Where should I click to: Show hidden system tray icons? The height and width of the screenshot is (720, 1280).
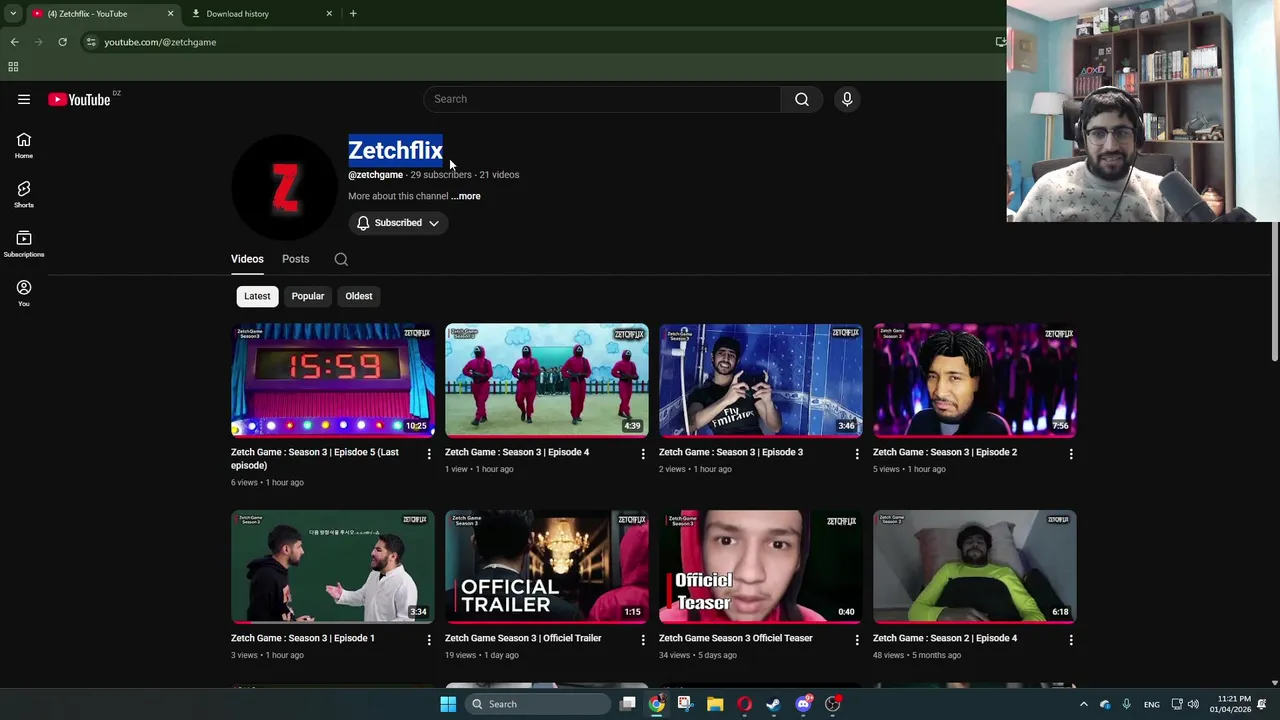pyautogui.click(x=1083, y=704)
